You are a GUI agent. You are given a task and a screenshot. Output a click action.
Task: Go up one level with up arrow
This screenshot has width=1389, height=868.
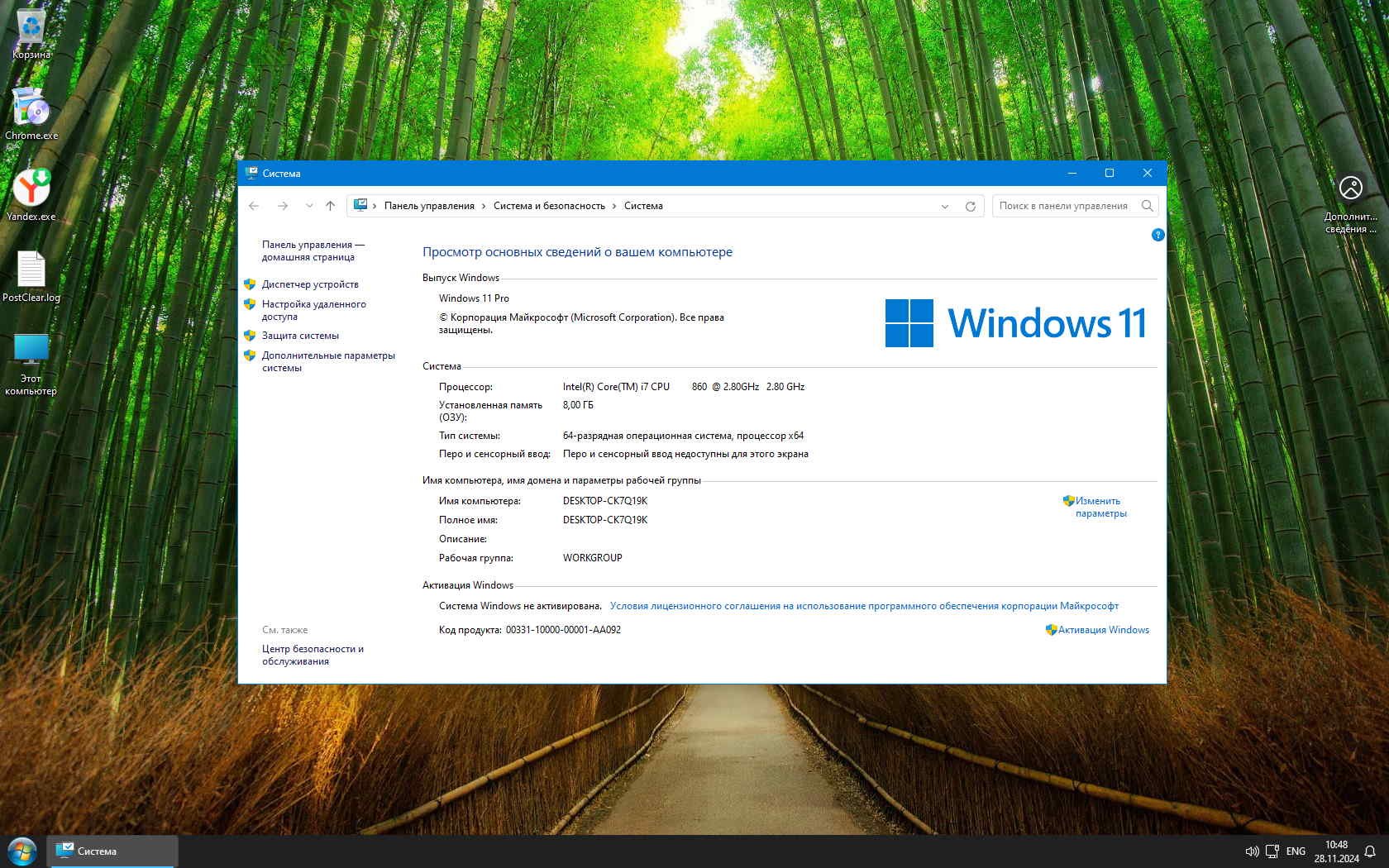click(x=331, y=206)
